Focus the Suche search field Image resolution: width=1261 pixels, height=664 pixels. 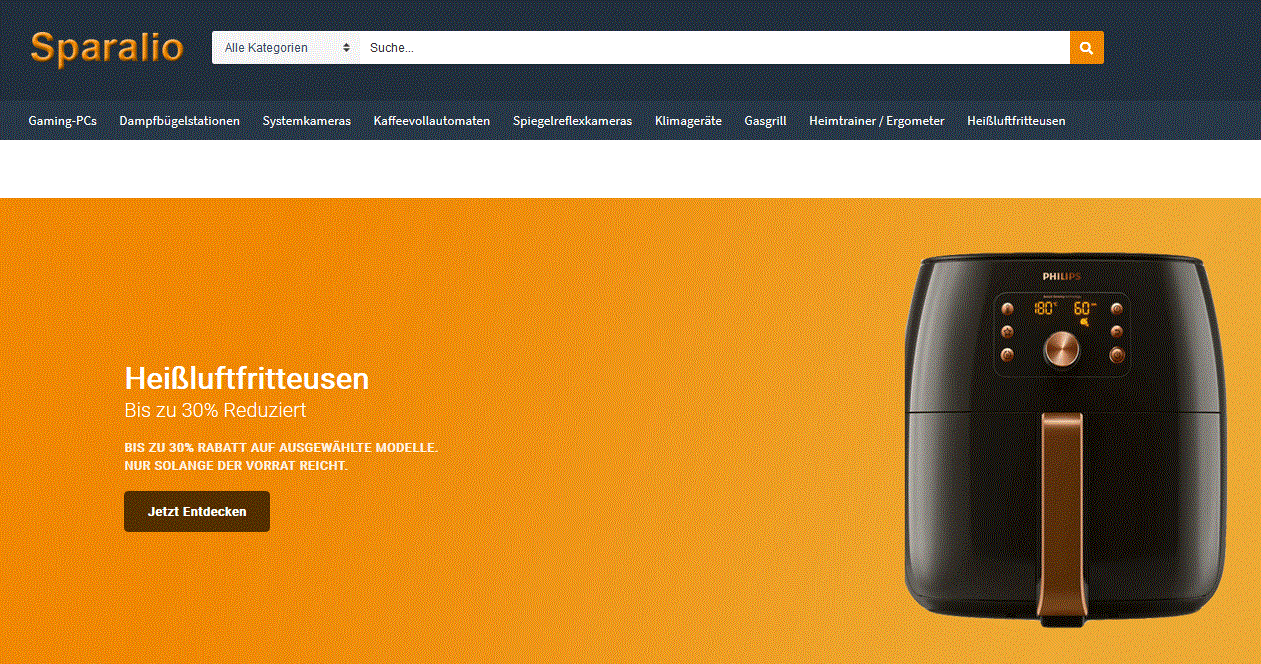click(x=714, y=47)
